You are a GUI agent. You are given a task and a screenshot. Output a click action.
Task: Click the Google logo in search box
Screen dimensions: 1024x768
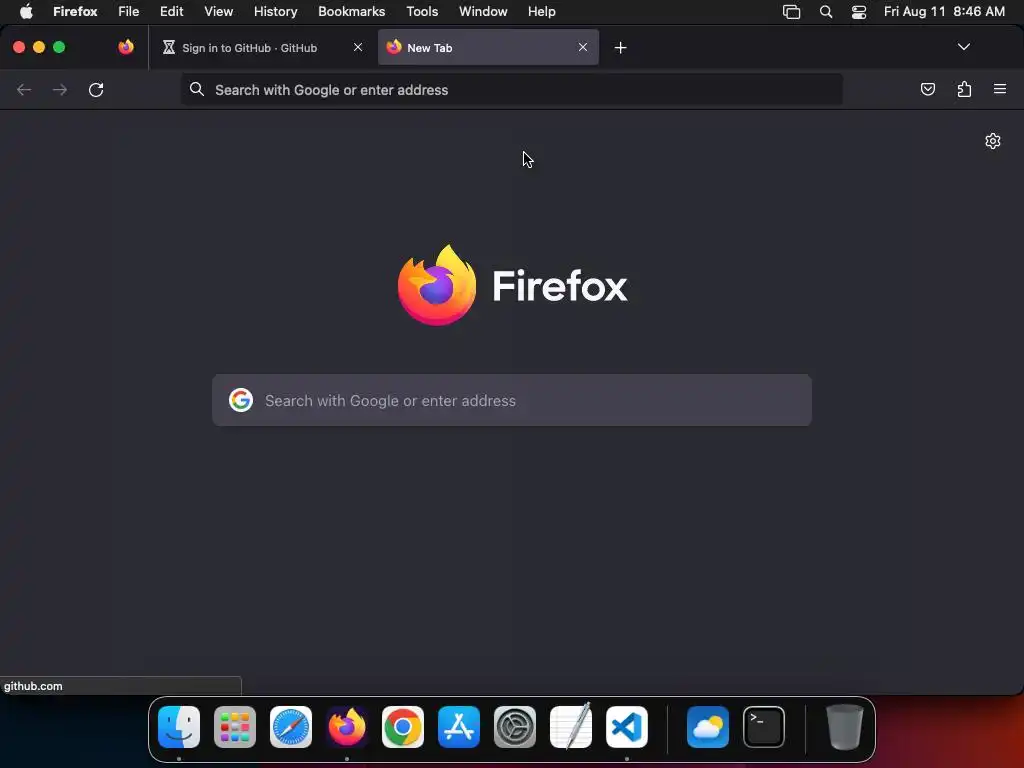pyautogui.click(x=241, y=400)
